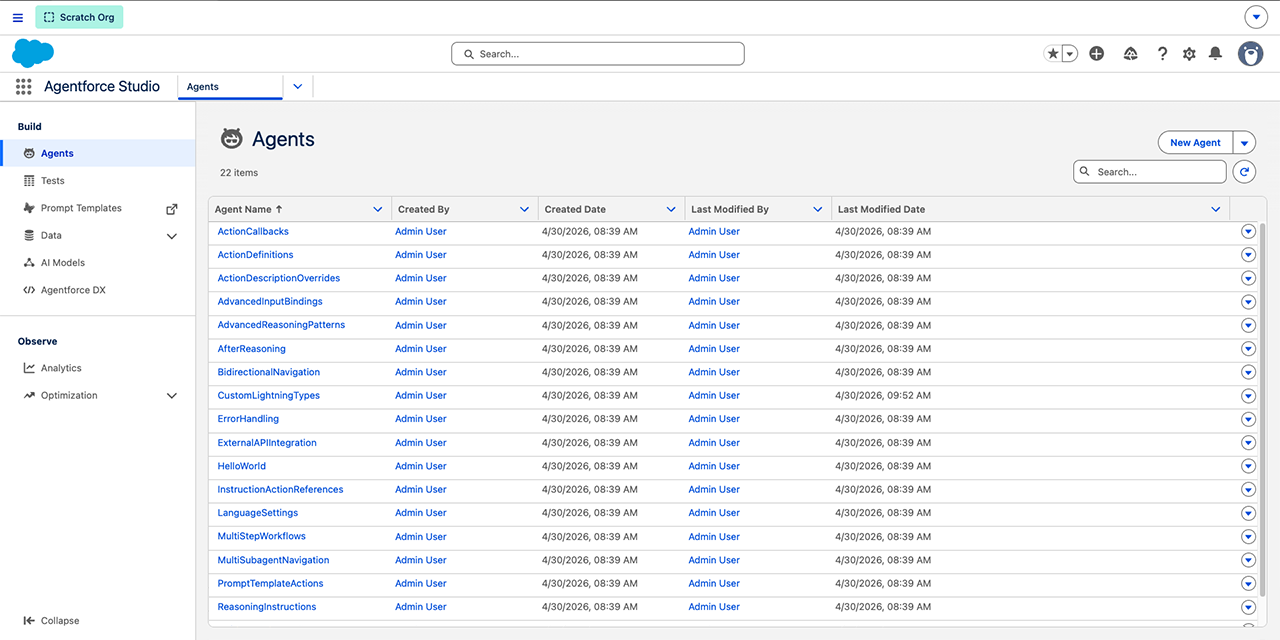The image size is (1280, 640).
Task: Click Admin User in HelloWorld's Last Modified By
Action: [714, 466]
